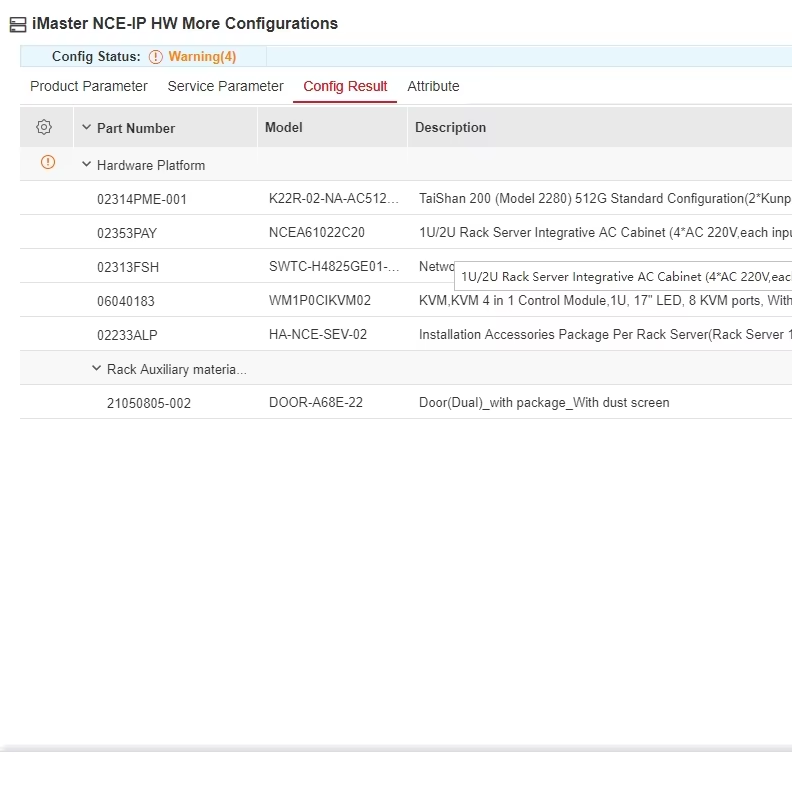
Task: Click model SWTC-H4825GE01-...
Action: pos(334,266)
